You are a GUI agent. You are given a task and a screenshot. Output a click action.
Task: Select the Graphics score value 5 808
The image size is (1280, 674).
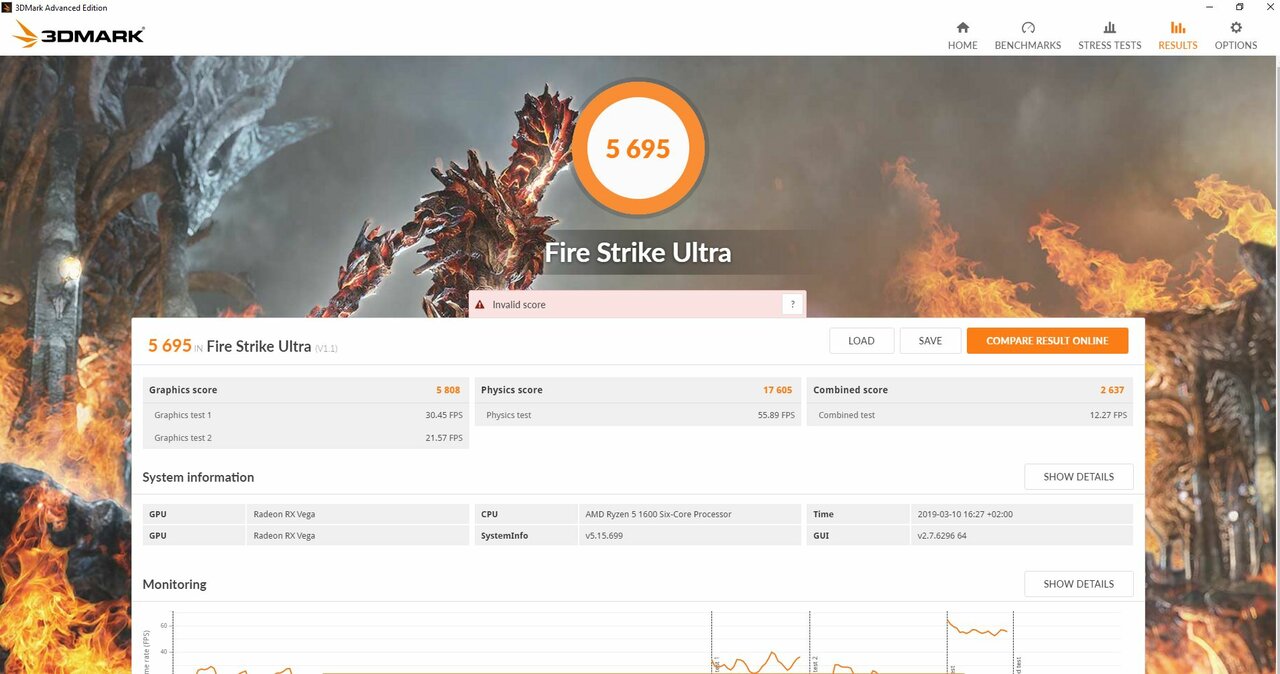(448, 390)
